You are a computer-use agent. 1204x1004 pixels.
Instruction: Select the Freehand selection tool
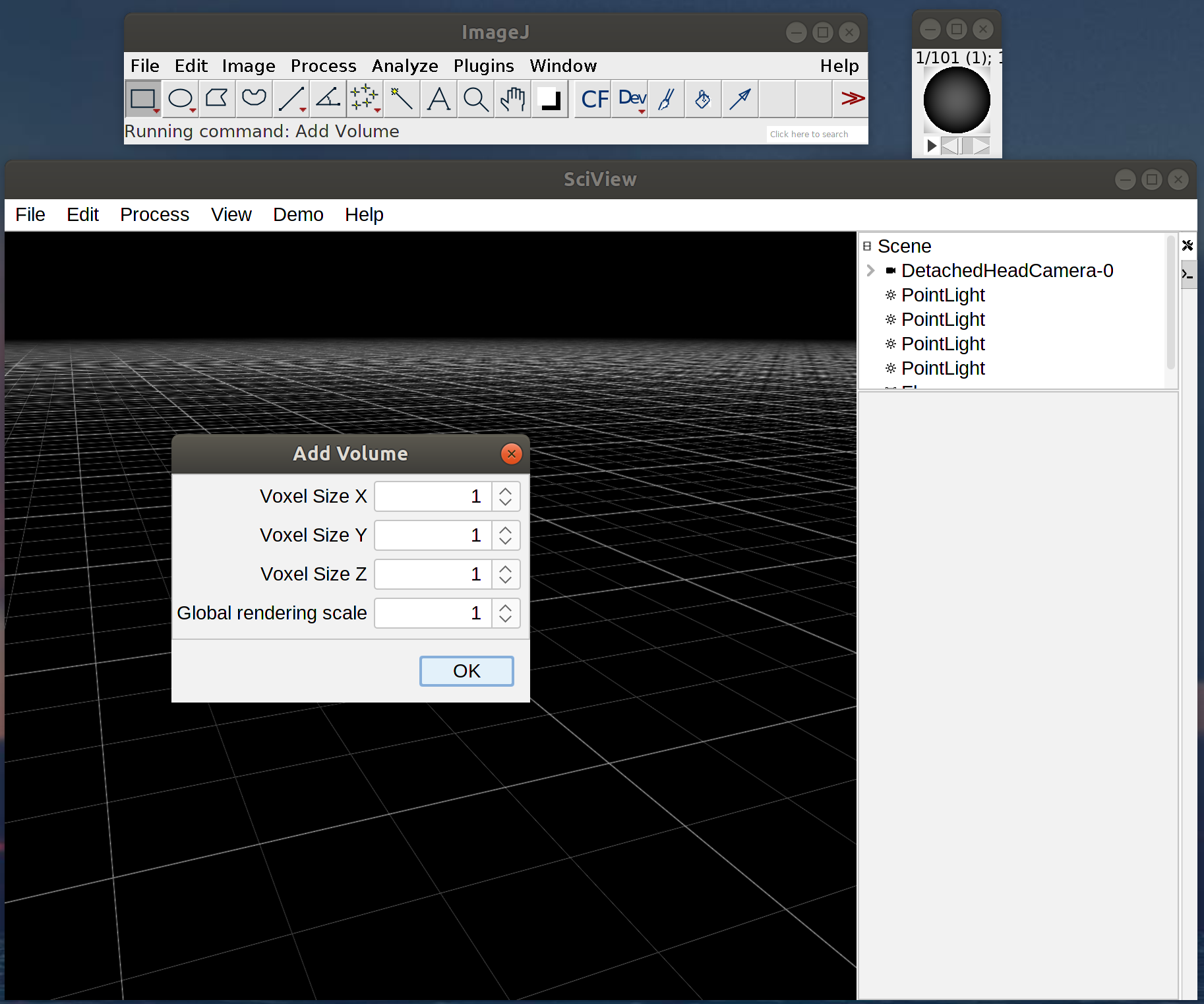pyautogui.click(x=254, y=99)
